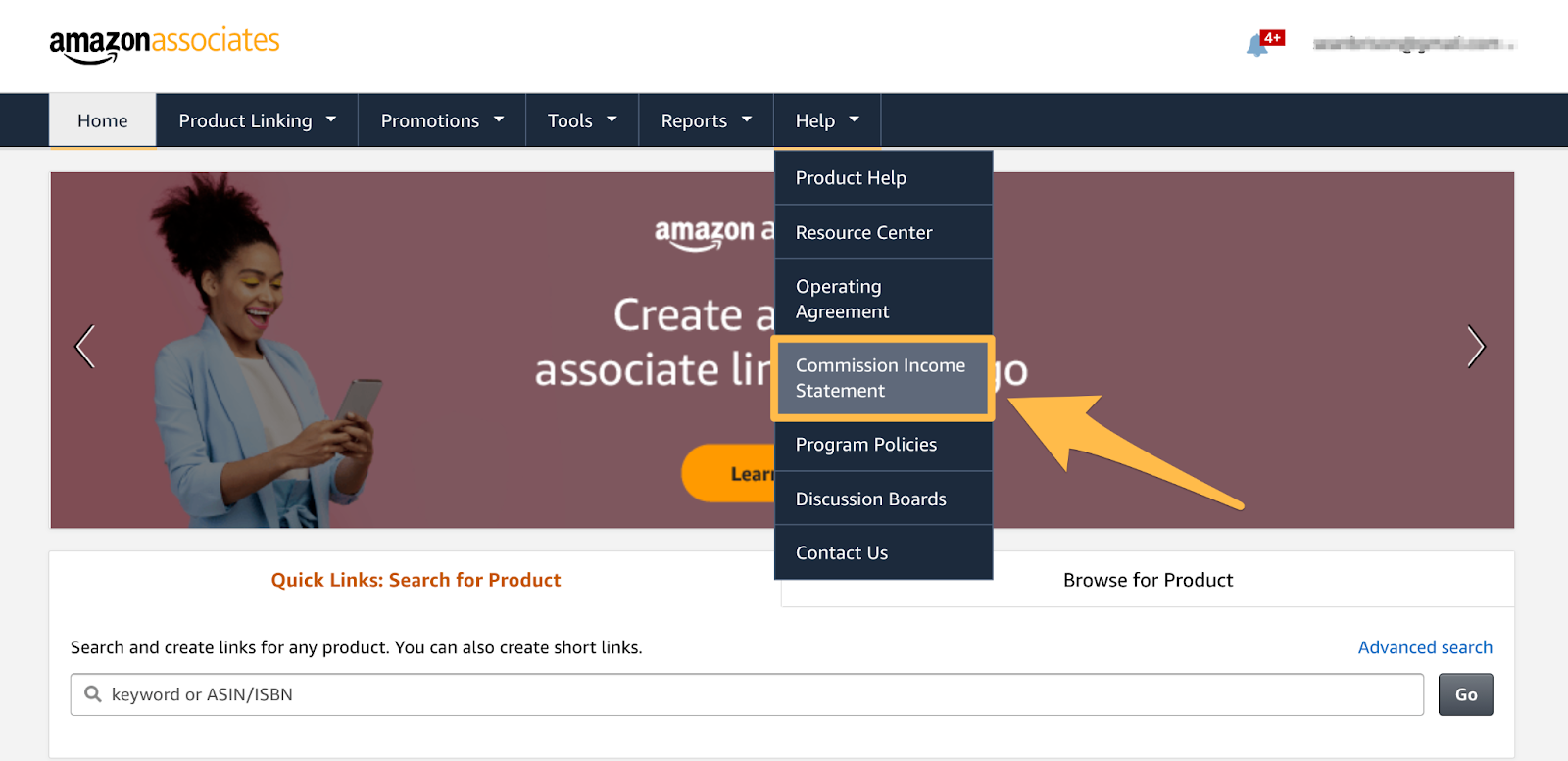
Task: Collapse the Help menu
Action: click(x=827, y=120)
